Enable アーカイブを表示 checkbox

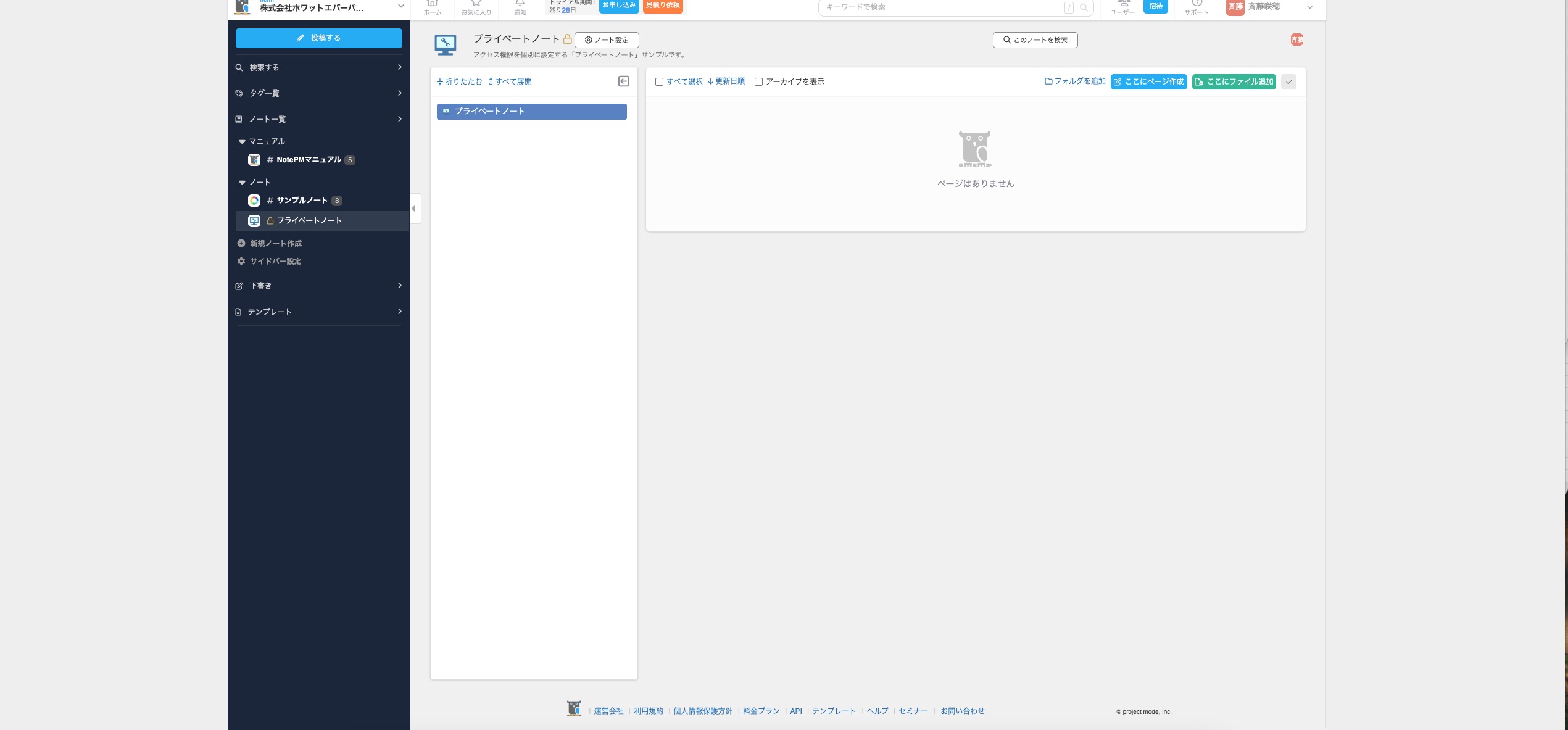point(758,81)
